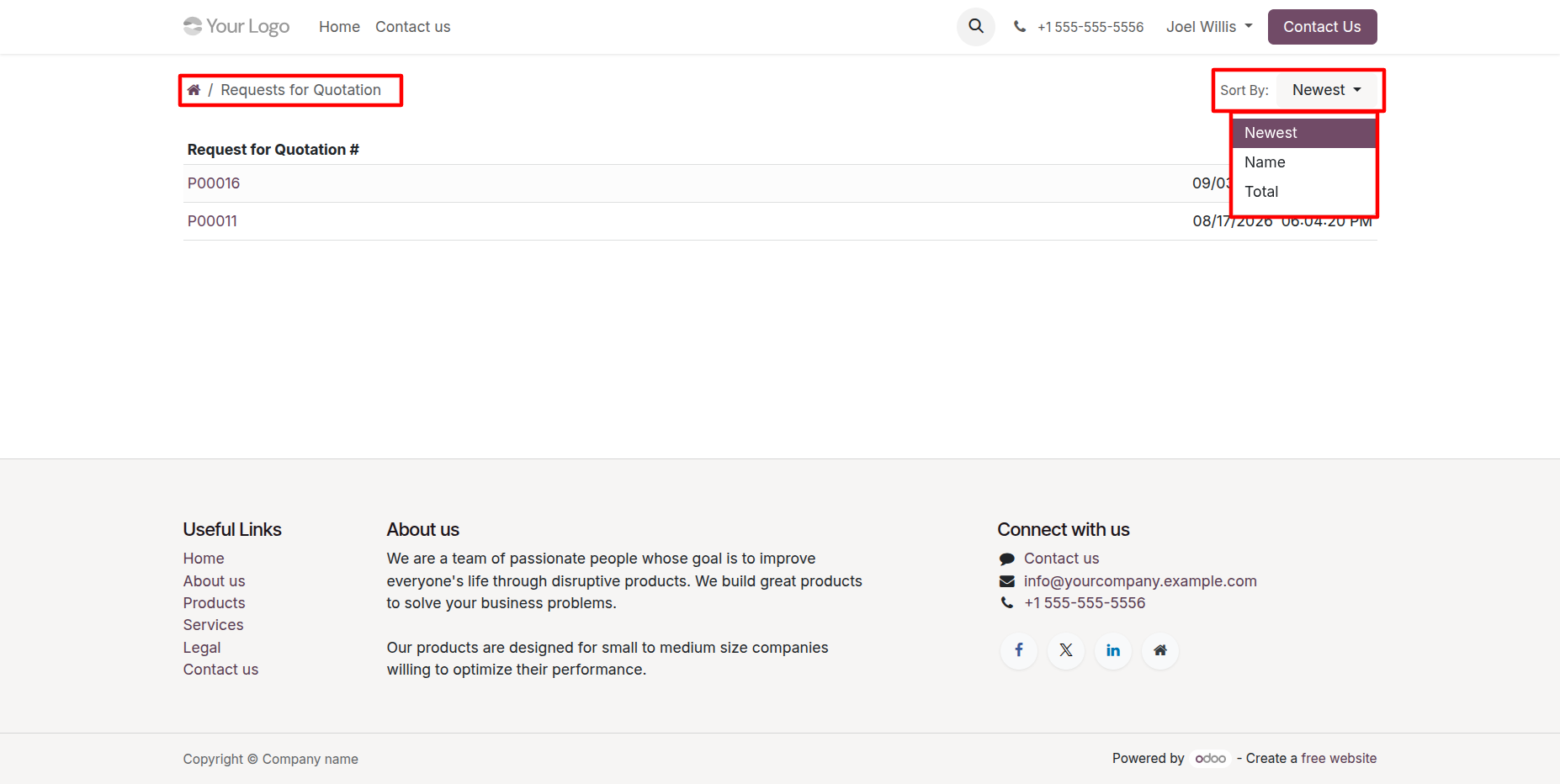This screenshot has width=1560, height=784.
Task: Click the Copyright © Company name text
Action: point(271,759)
